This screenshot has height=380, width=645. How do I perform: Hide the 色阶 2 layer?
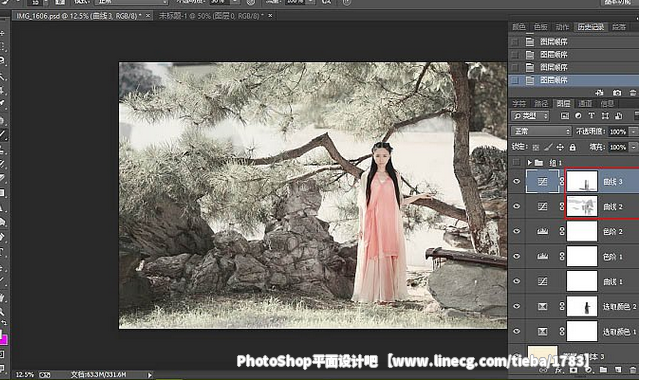coord(517,232)
